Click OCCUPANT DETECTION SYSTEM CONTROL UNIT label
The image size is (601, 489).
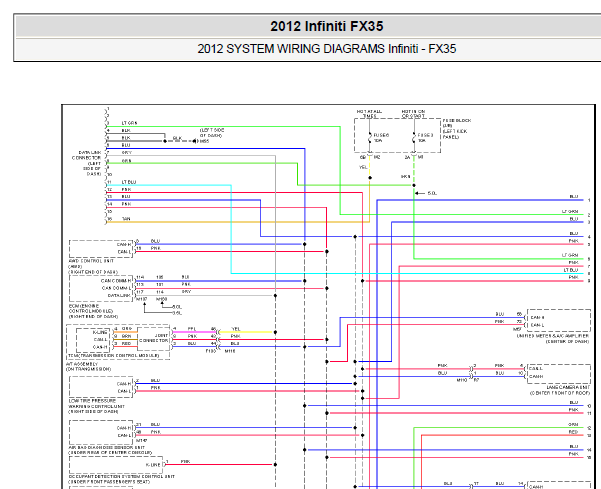[x=121, y=479]
